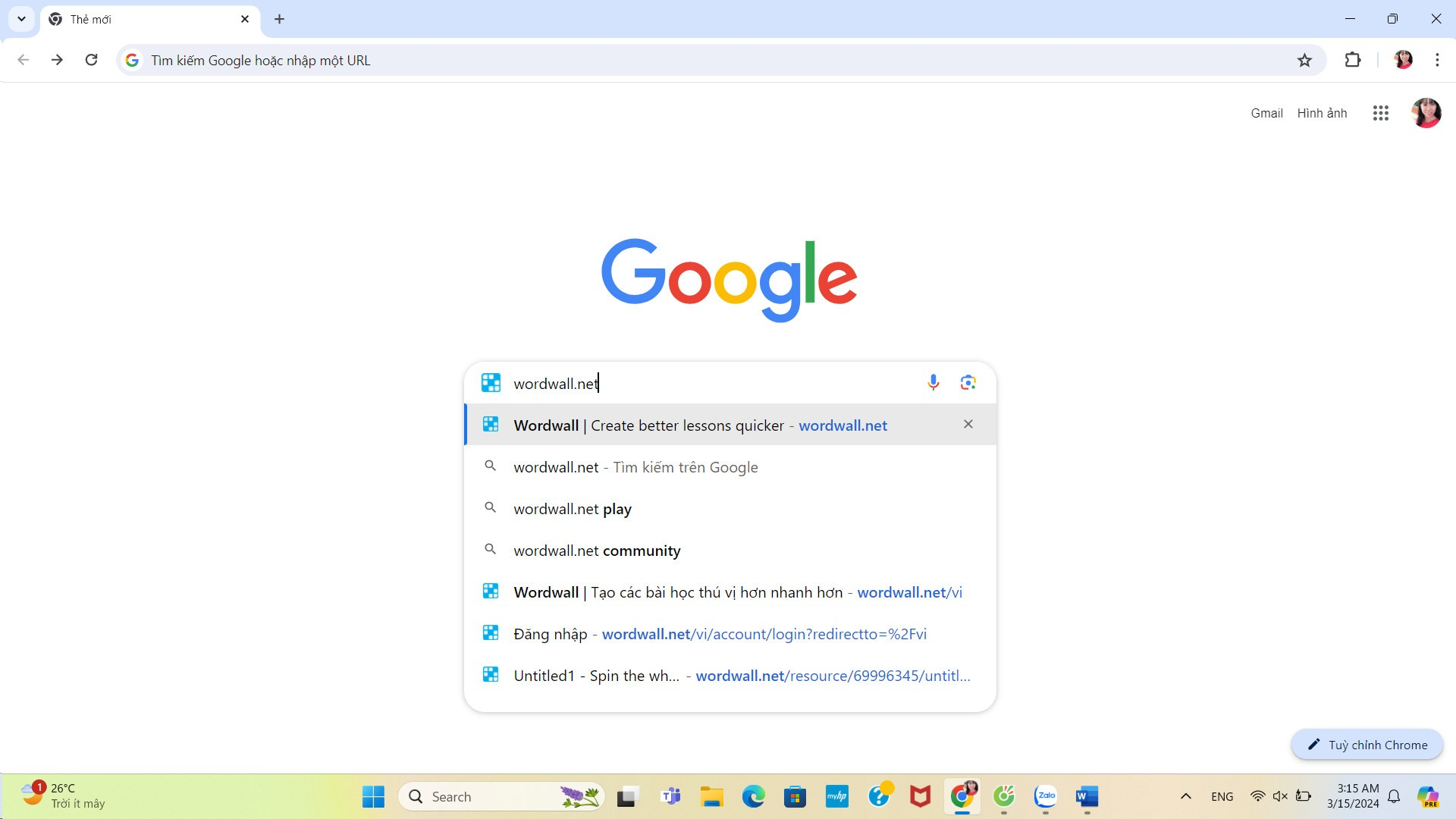Select the 'wordwall.net play' suggestion
The image size is (1456, 819).
coord(730,509)
